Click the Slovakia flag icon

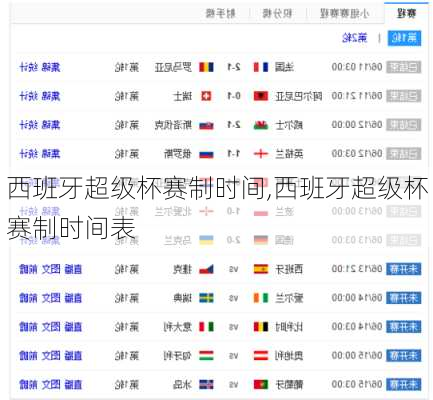click(x=206, y=125)
